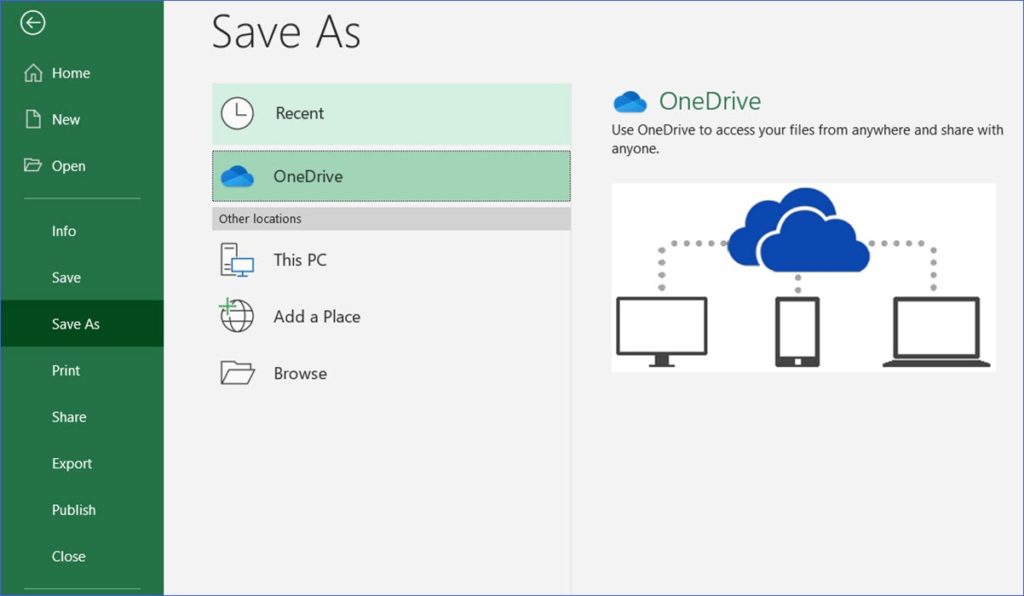Click the OneDrive devices illustration
Screen dimensions: 1024x596
tap(803, 277)
